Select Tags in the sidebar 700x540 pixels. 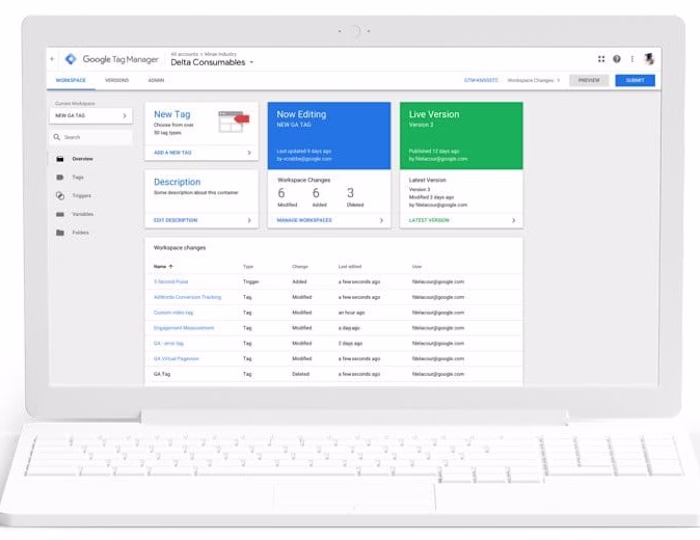[78, 177]
